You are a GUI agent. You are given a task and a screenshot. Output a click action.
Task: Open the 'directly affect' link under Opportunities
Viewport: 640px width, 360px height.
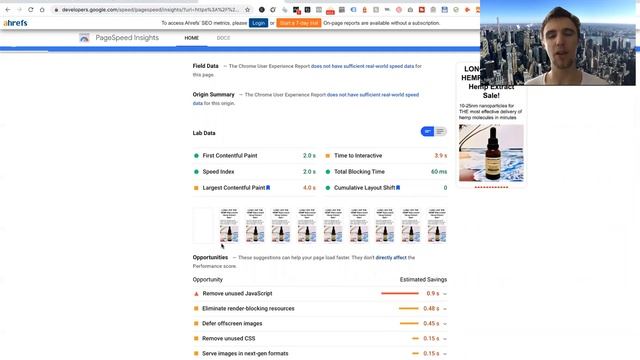pos(391,258)
